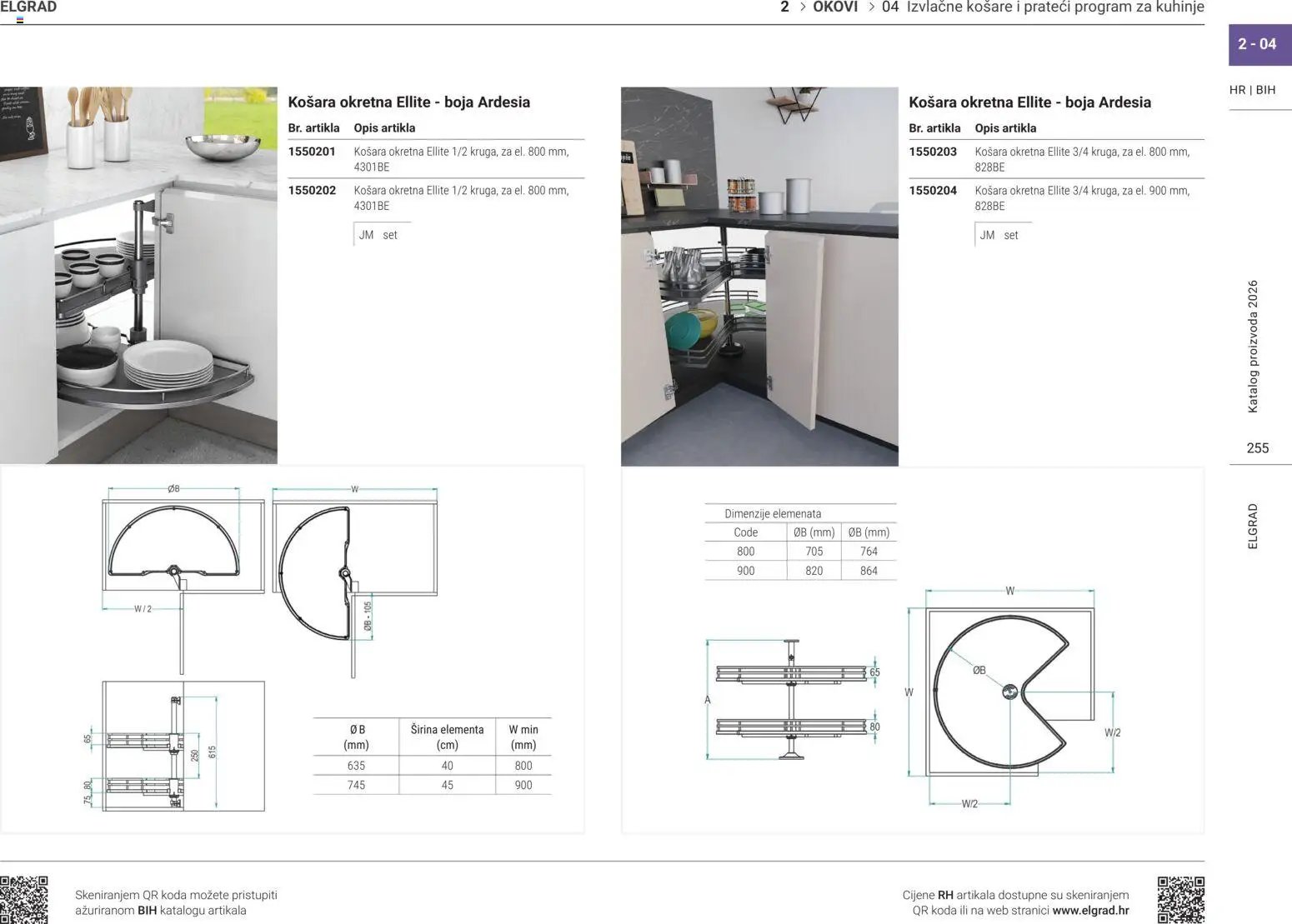Click cell value 705 in dimensions table
Image resolution: width=1292 pixels, height=924 pixels.
[x=814, y=552]
